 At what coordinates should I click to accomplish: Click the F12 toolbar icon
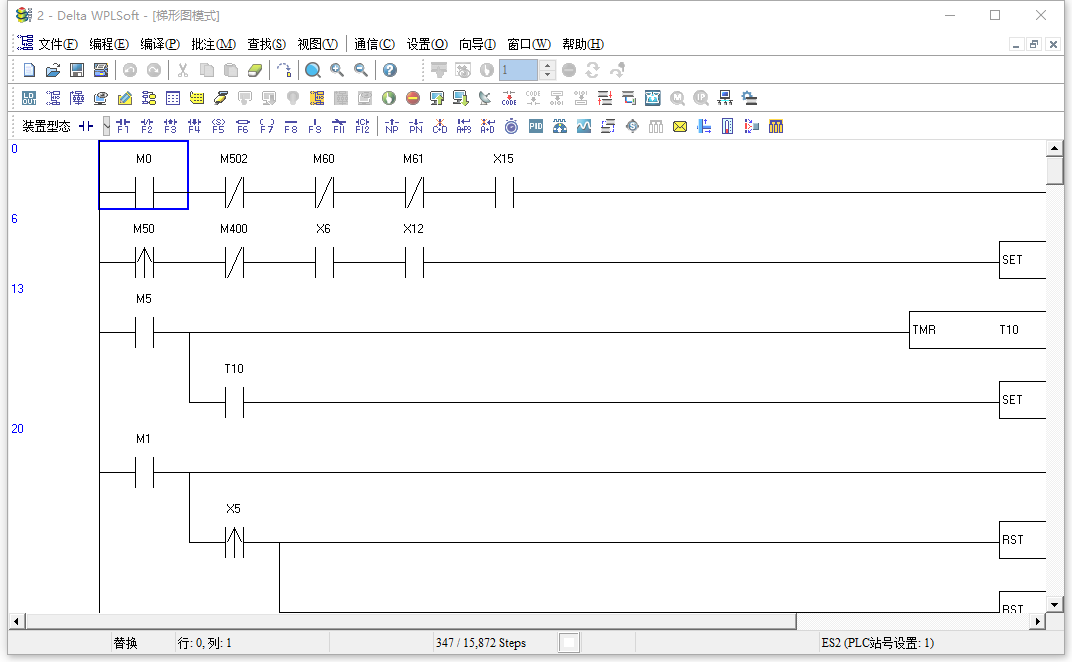click(362, 127)
